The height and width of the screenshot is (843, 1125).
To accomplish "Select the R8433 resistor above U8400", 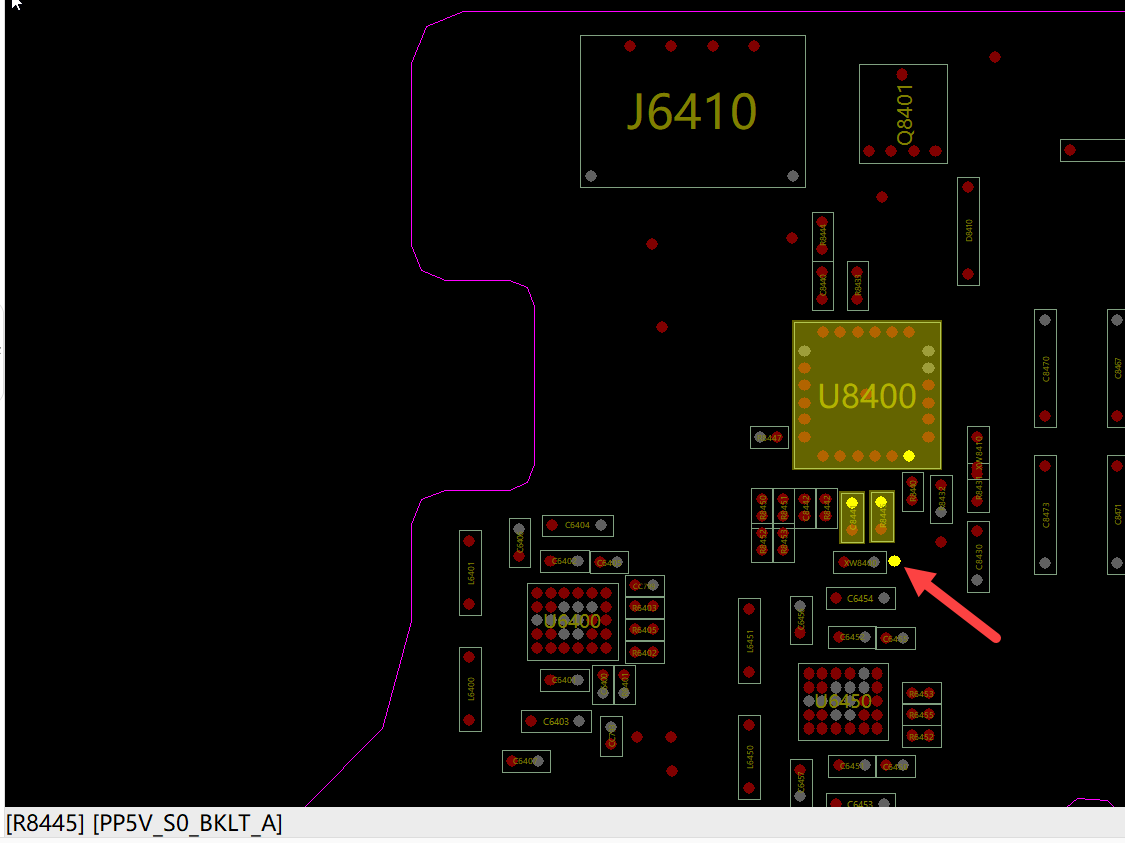I will (857, 286).
